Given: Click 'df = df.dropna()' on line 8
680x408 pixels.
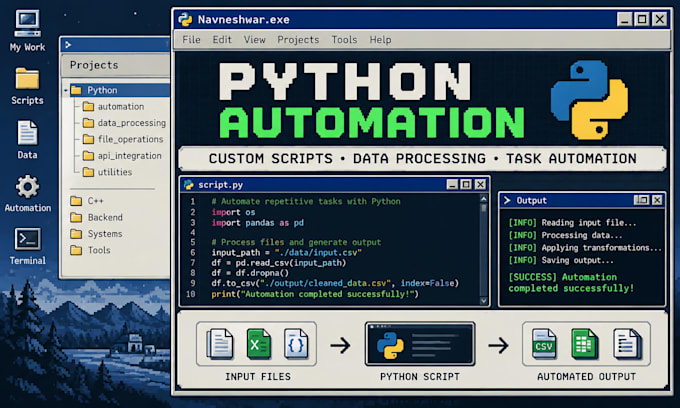Looking at the screenshot, I should coord(250,273).
